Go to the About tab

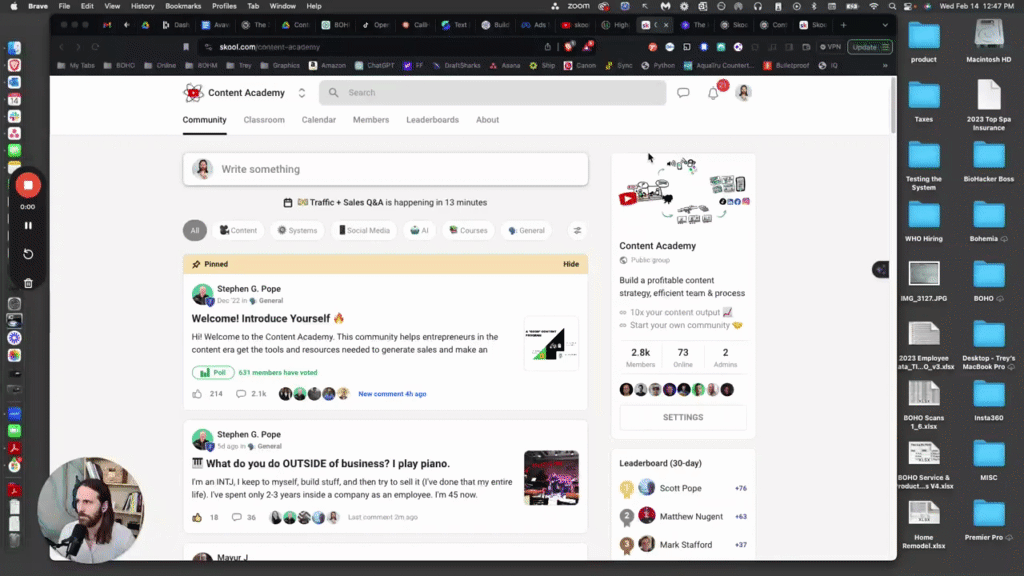pyautogui.click(x=487, y=120)
